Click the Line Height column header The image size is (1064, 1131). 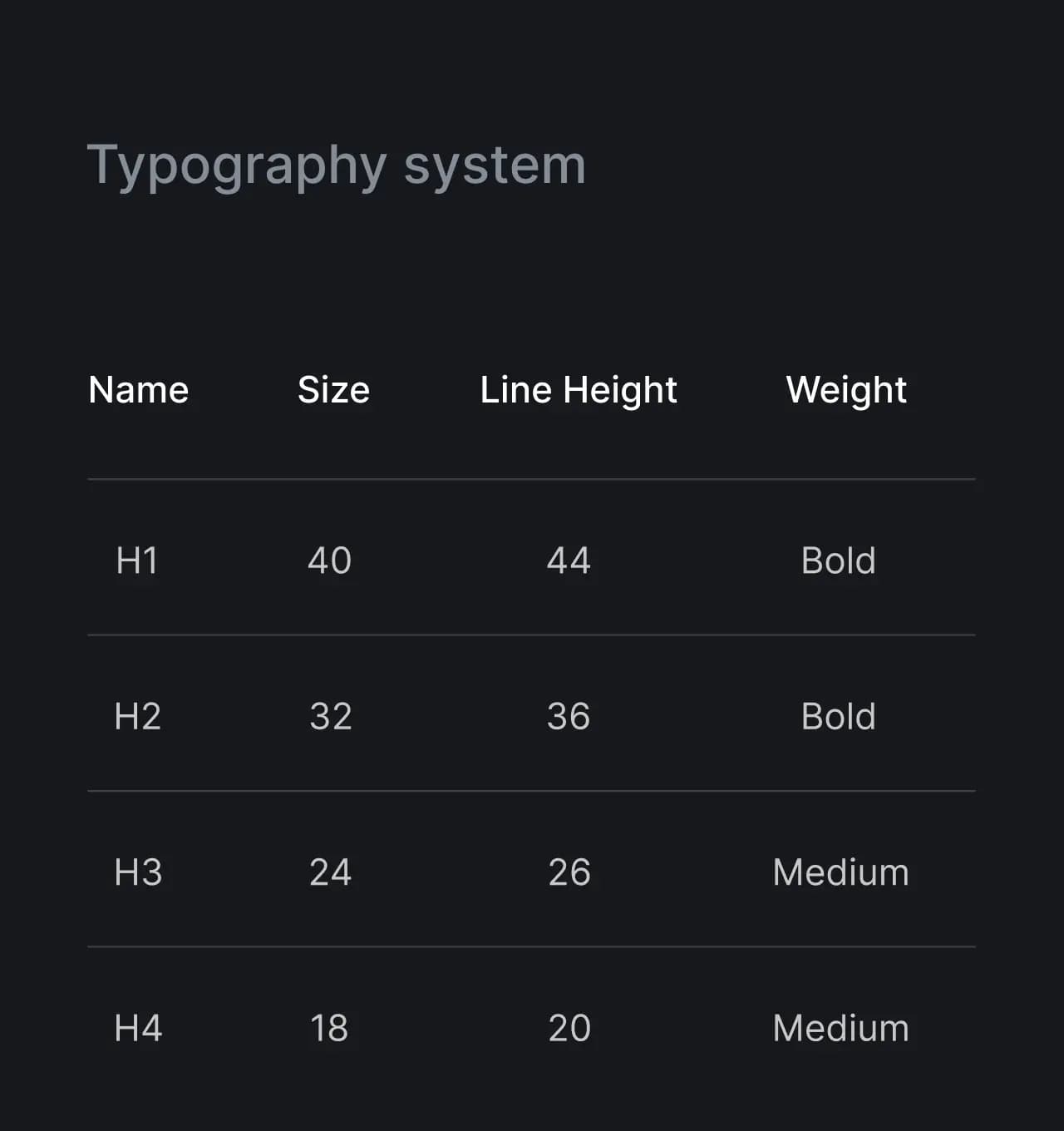579,389
